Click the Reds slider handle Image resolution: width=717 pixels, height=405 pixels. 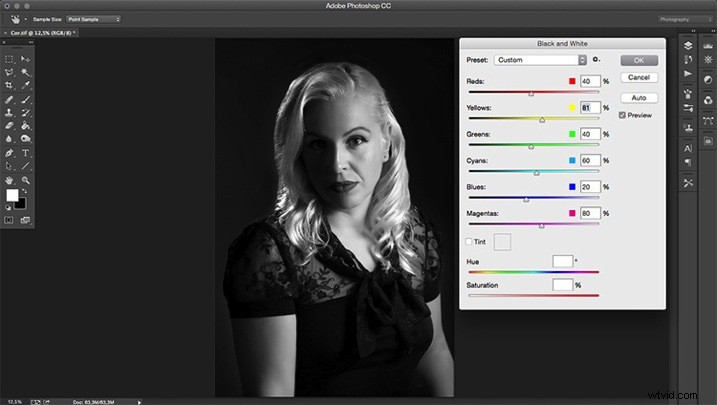click(x=531, y=94)
